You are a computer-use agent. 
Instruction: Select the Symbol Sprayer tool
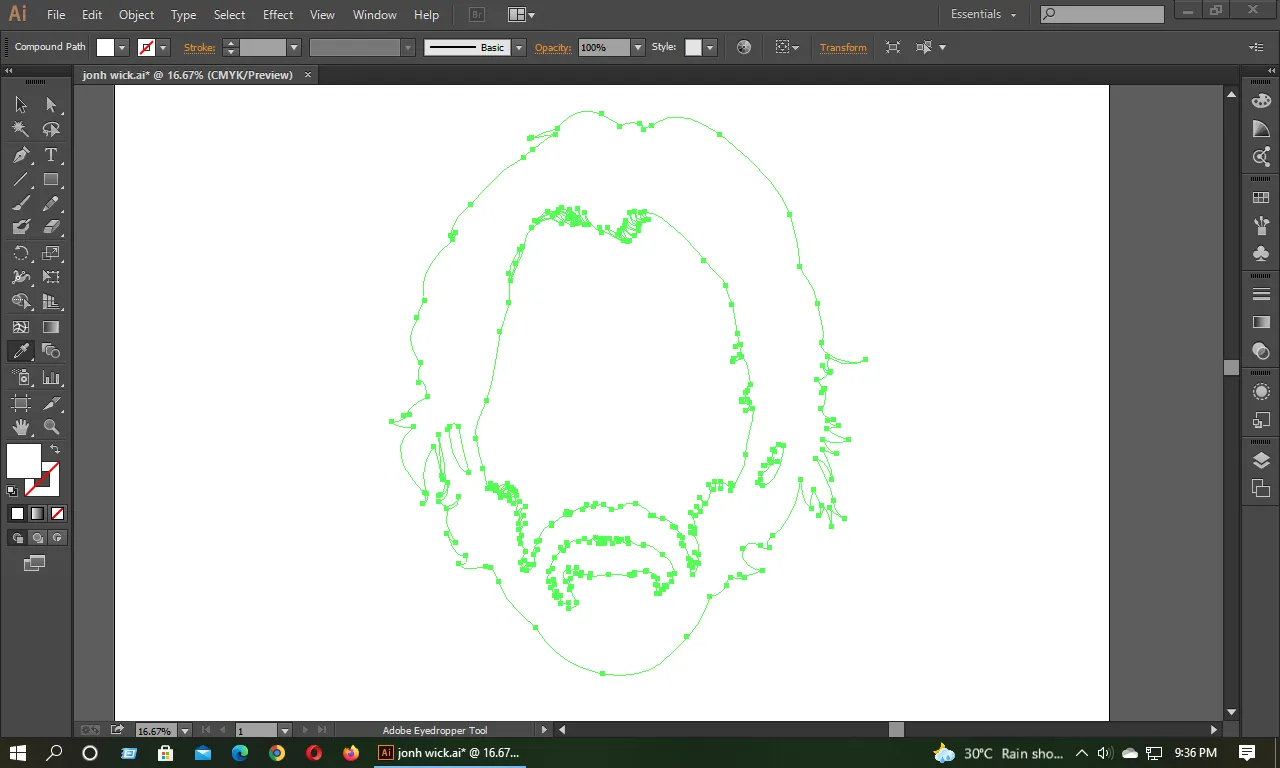pos(21,378)
